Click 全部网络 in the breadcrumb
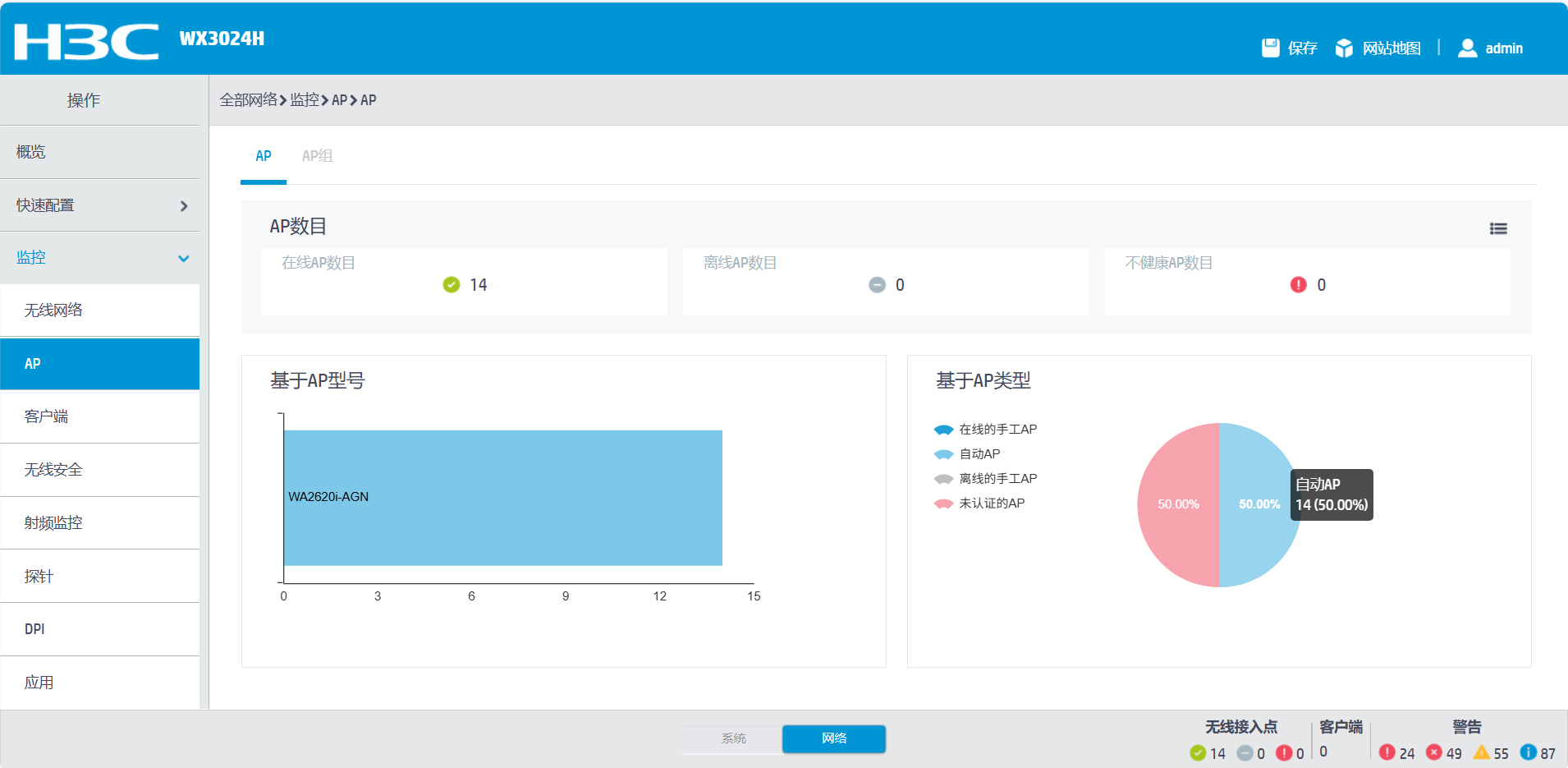Image resolution: width=1568 pixels, height=768 pixels. [249, 100]
